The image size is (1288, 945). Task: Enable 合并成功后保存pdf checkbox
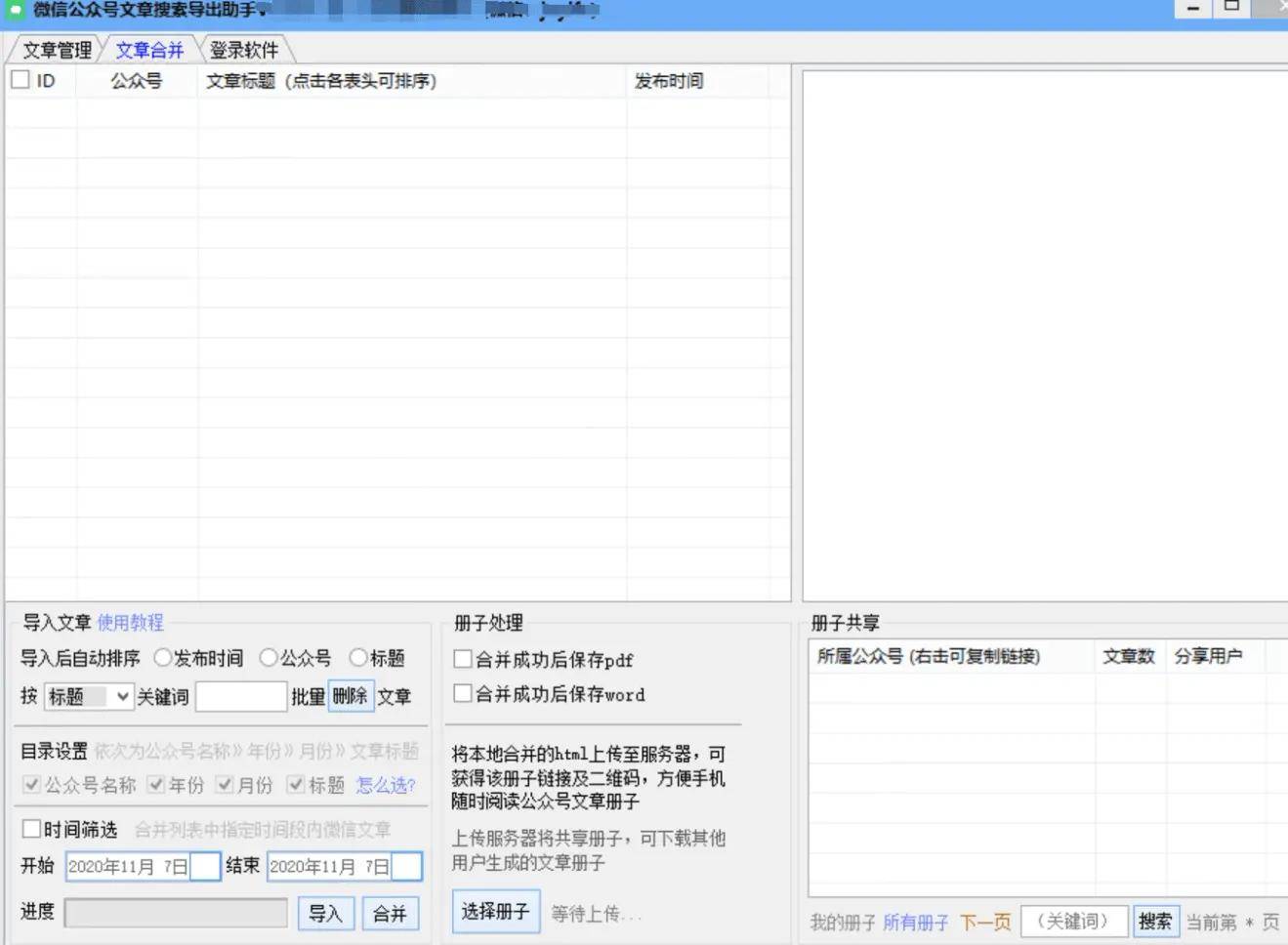pos(463,659)
